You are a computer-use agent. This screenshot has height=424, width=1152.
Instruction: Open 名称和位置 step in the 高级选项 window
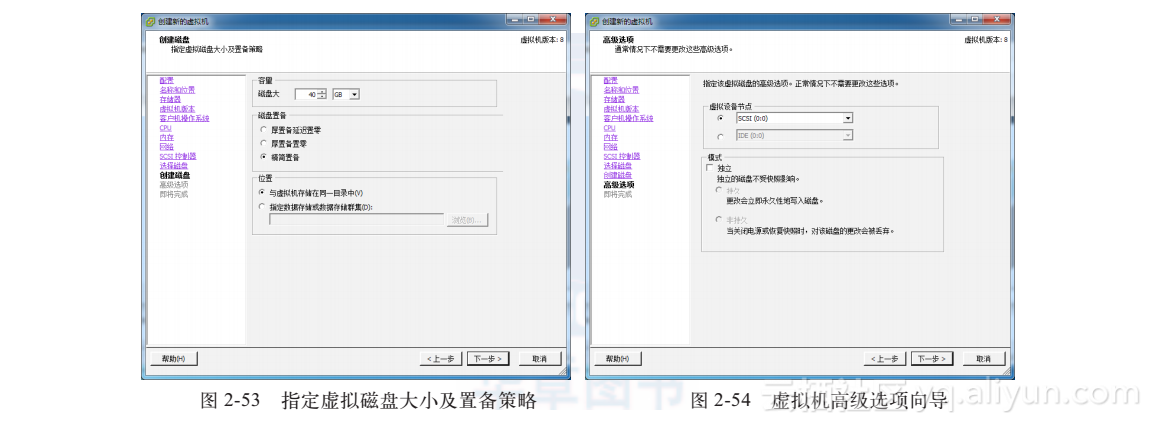(621, 90)
